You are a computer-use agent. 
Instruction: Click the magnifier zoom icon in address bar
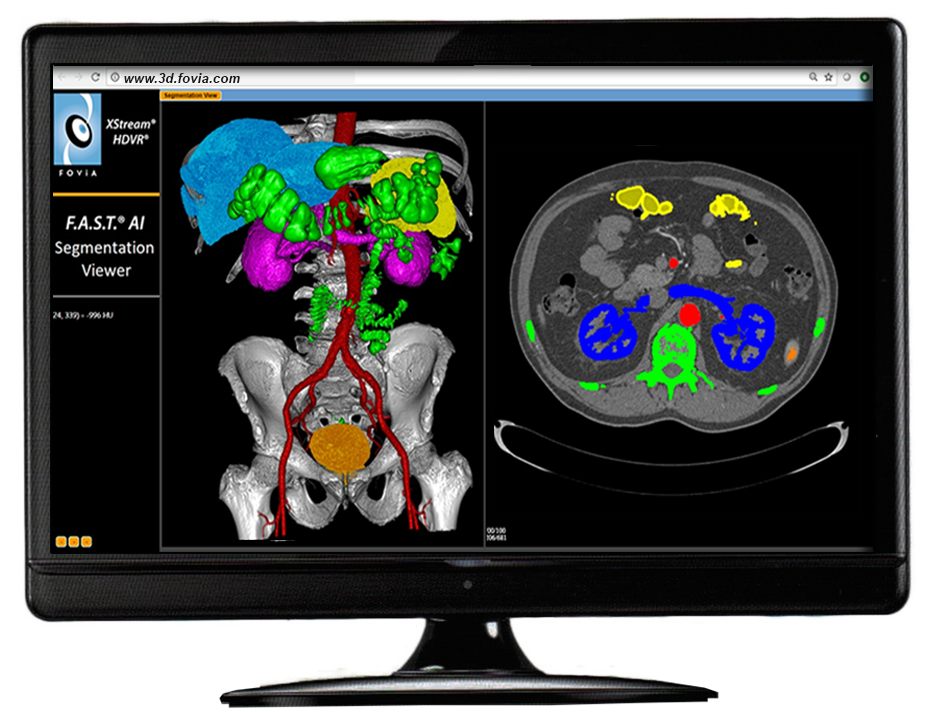[813, 77]
